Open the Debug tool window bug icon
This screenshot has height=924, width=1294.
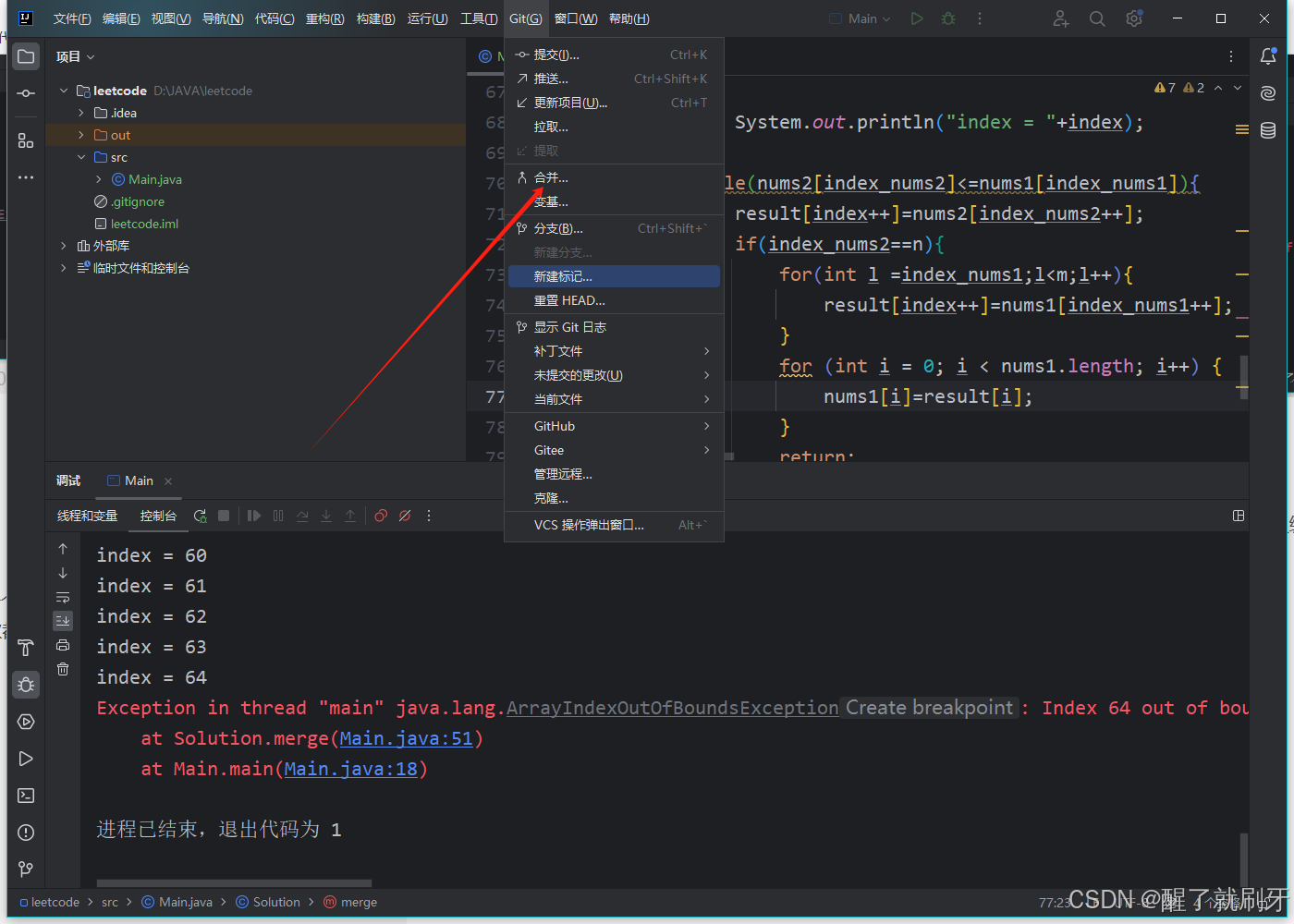[x=26, y=685]
